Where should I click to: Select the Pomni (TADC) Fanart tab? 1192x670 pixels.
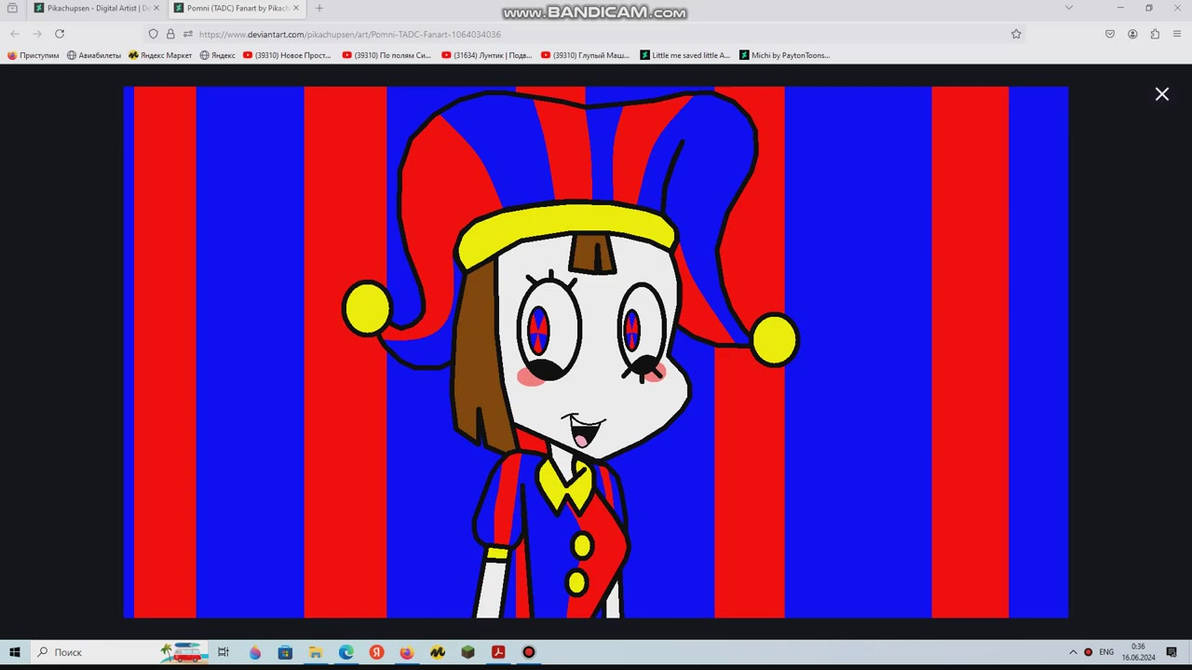pyautogui.click(x=236, y=8)
